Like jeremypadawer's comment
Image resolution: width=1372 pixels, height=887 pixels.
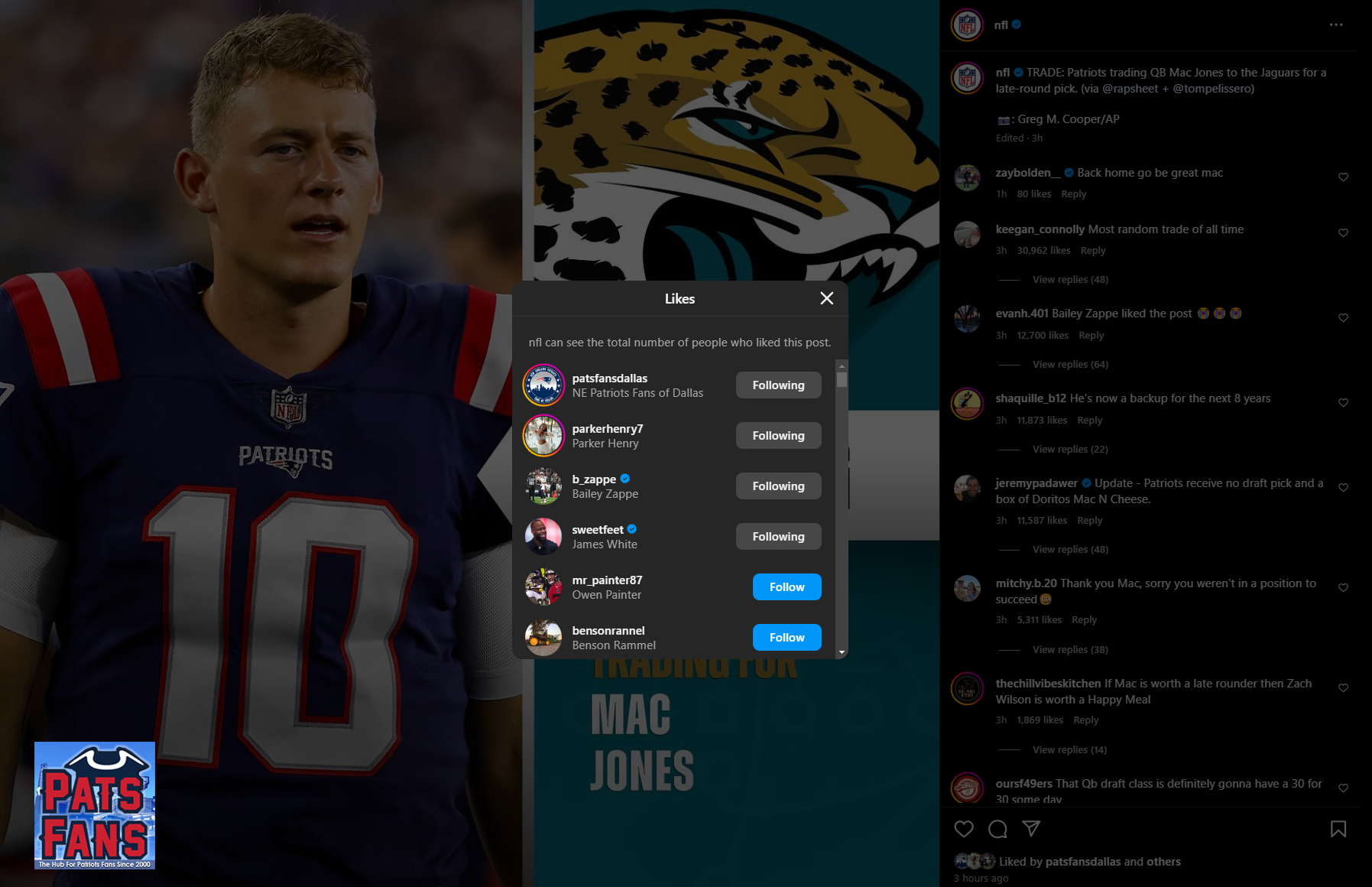coord(1343,487)
